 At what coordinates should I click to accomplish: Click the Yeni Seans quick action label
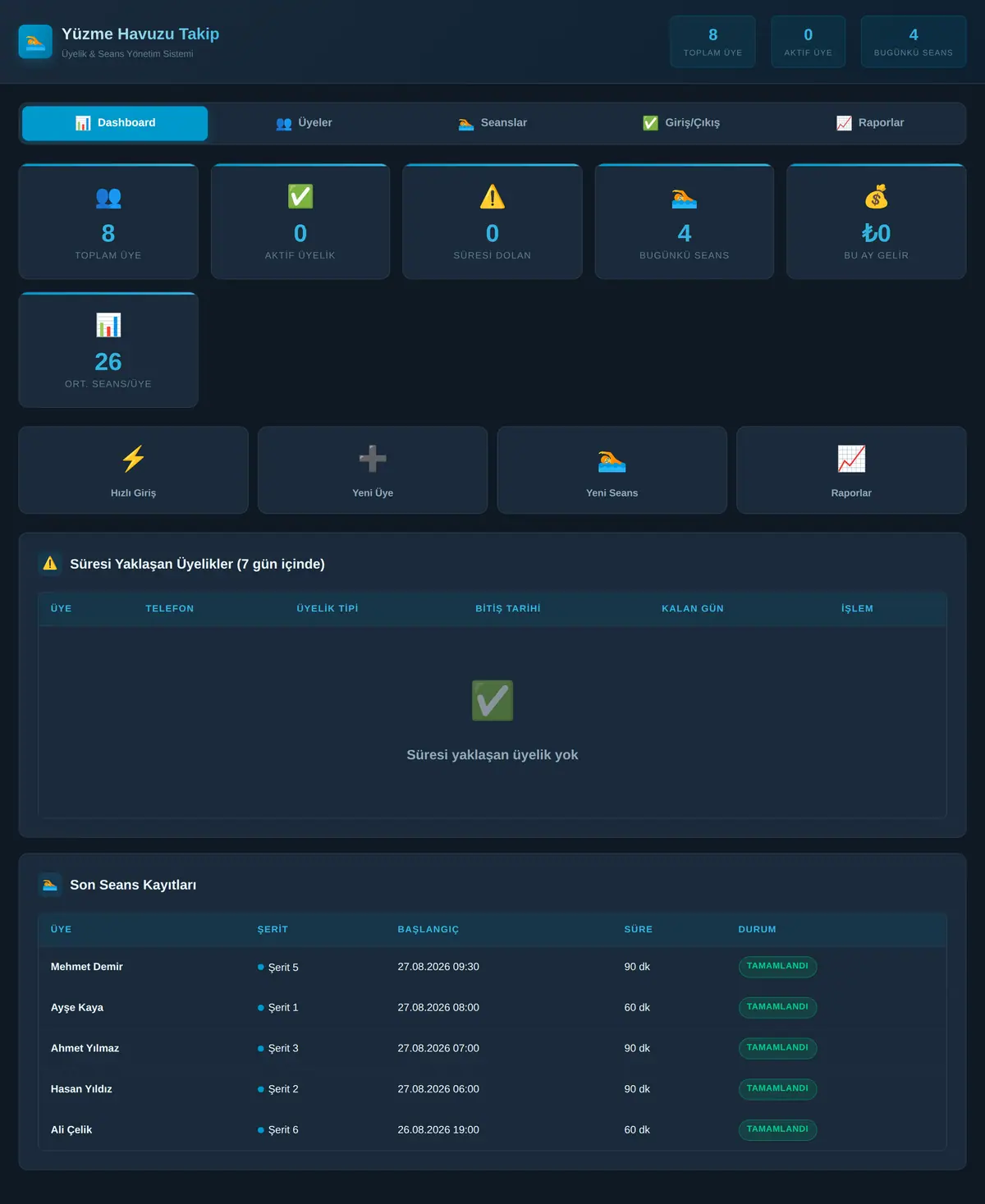(612, 493)
